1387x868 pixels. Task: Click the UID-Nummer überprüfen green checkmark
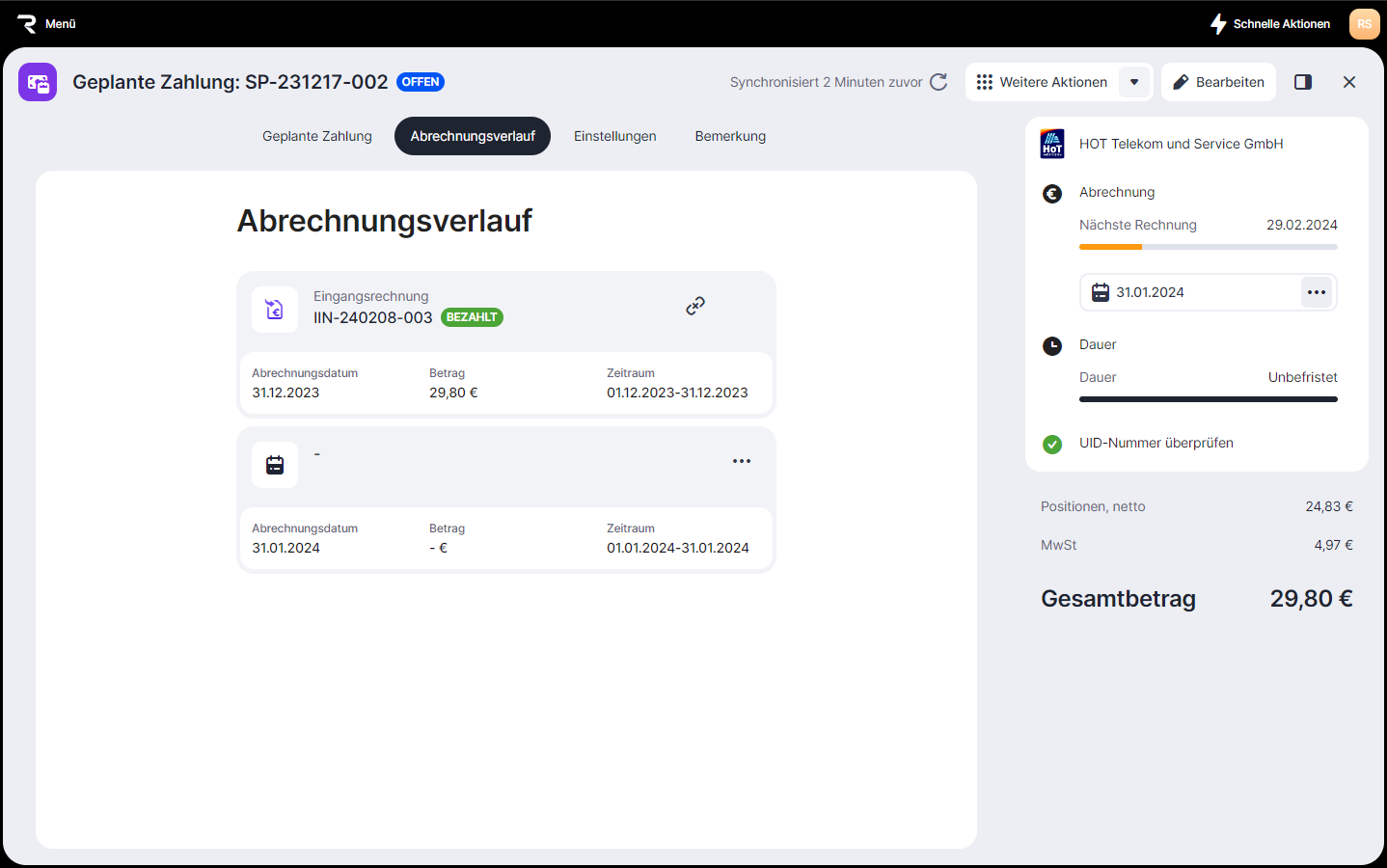(1052, 444)
